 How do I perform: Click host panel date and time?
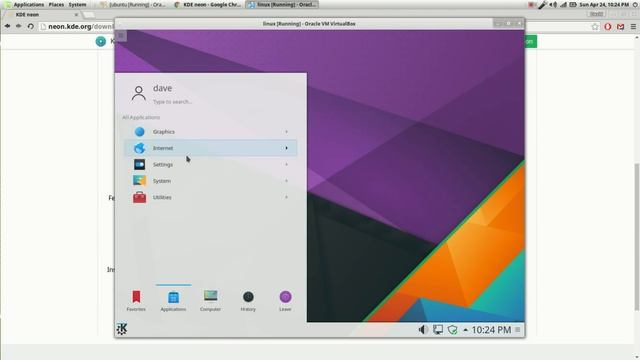tap(604, 4)
